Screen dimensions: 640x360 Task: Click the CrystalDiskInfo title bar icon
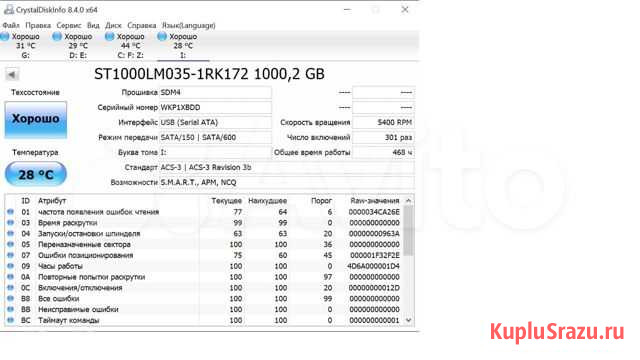tap(8, 9)
